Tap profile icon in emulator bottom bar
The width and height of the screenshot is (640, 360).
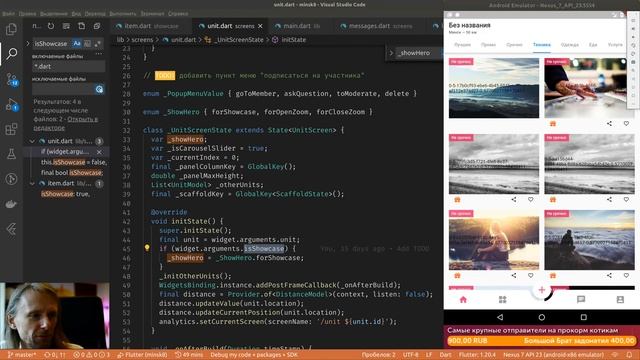click(x=620, y=300)
